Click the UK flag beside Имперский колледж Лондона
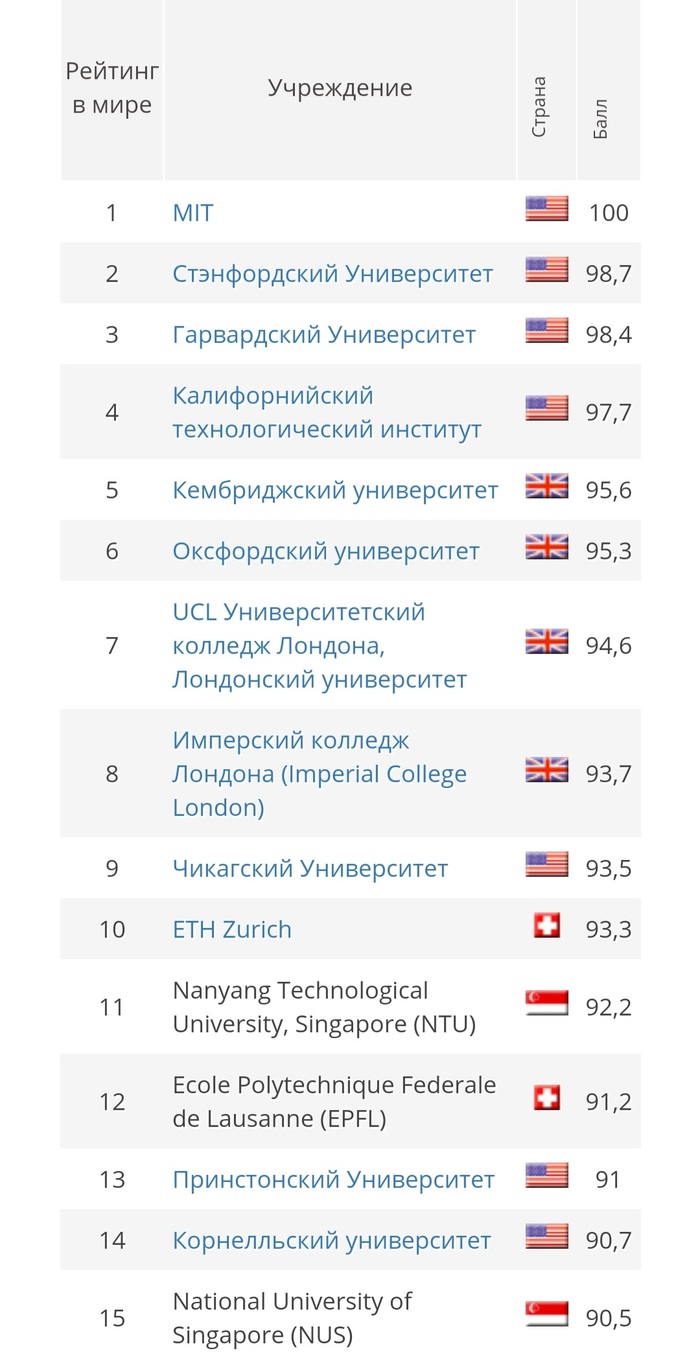The image size is (700, 1355). coord(546,770)
